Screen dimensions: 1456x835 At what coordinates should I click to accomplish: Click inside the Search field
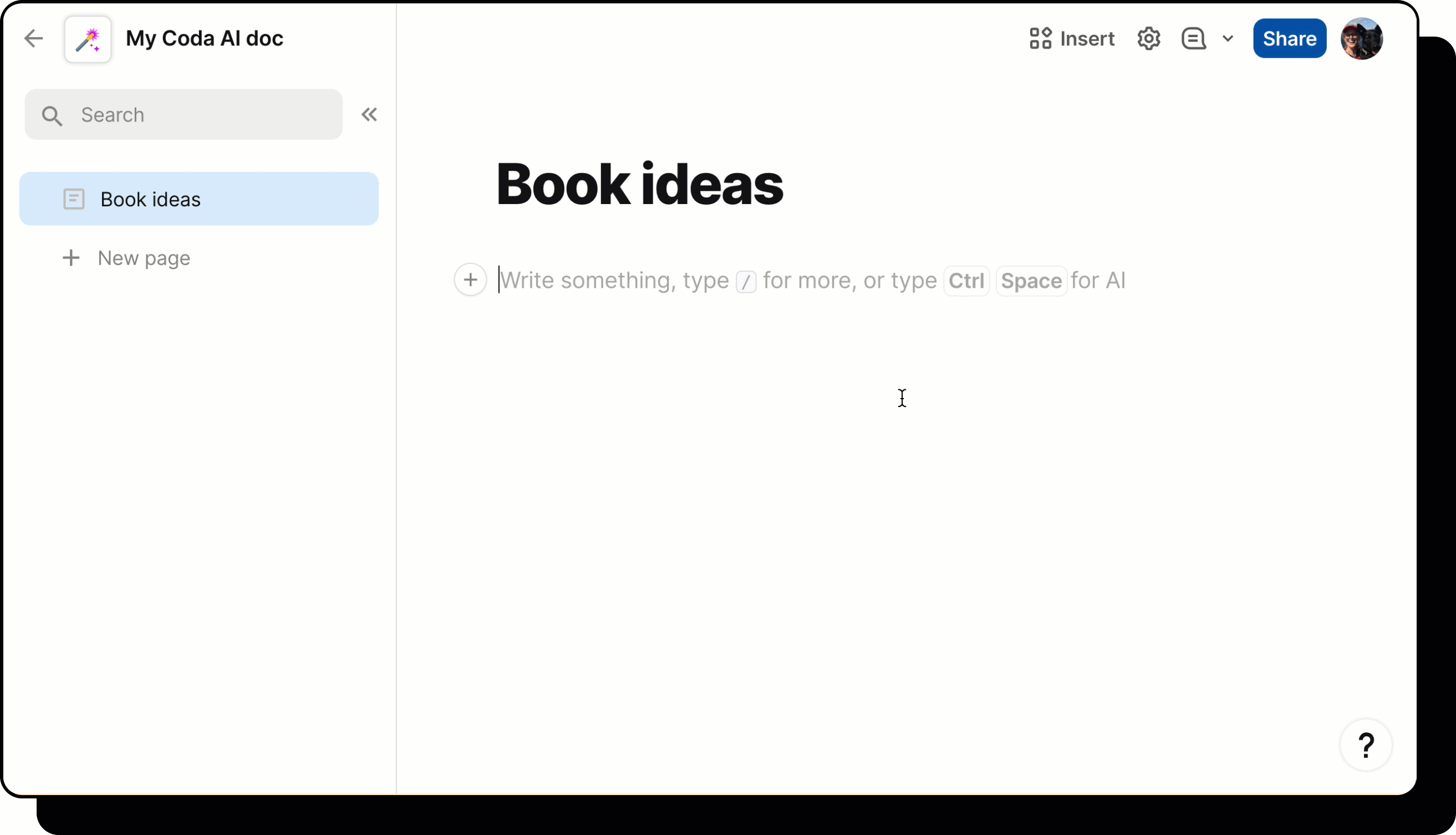pyautogui.click(x=172, y=114)
